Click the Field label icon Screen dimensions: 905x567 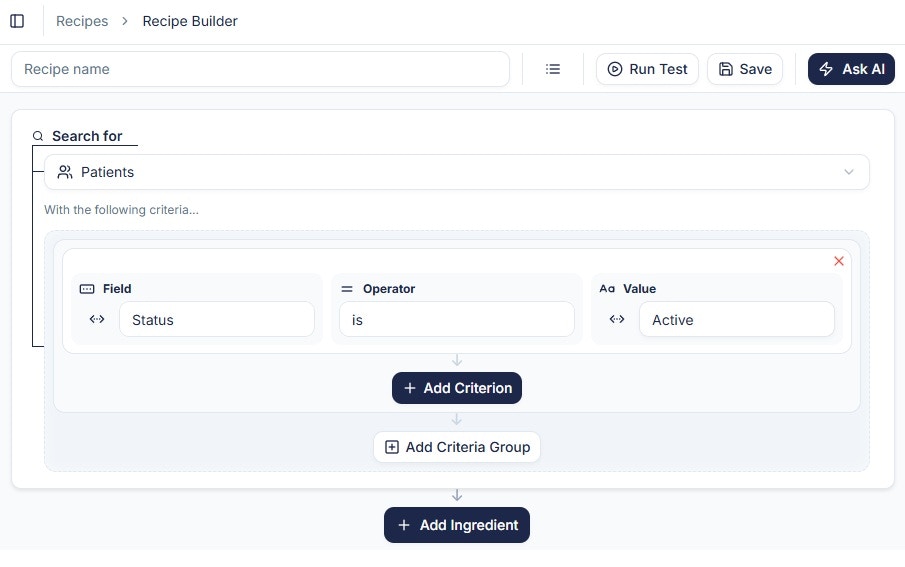point(87,289)
